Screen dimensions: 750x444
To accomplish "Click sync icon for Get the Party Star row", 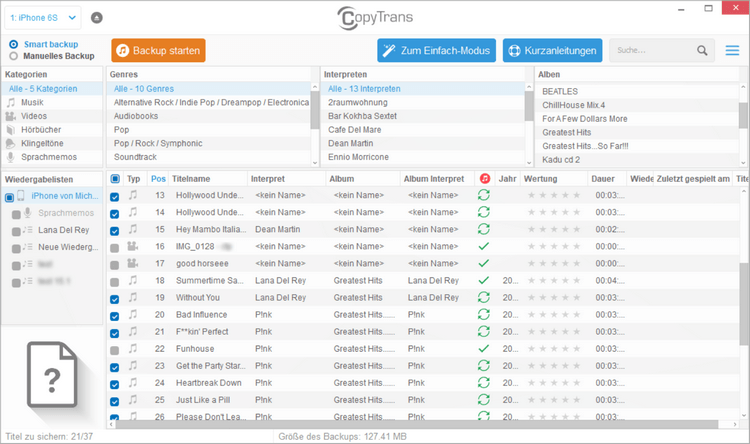I will click(484, 366).
